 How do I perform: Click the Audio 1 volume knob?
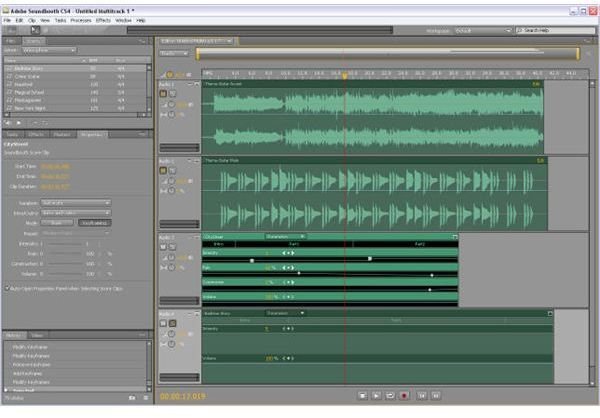coord(172,104)
